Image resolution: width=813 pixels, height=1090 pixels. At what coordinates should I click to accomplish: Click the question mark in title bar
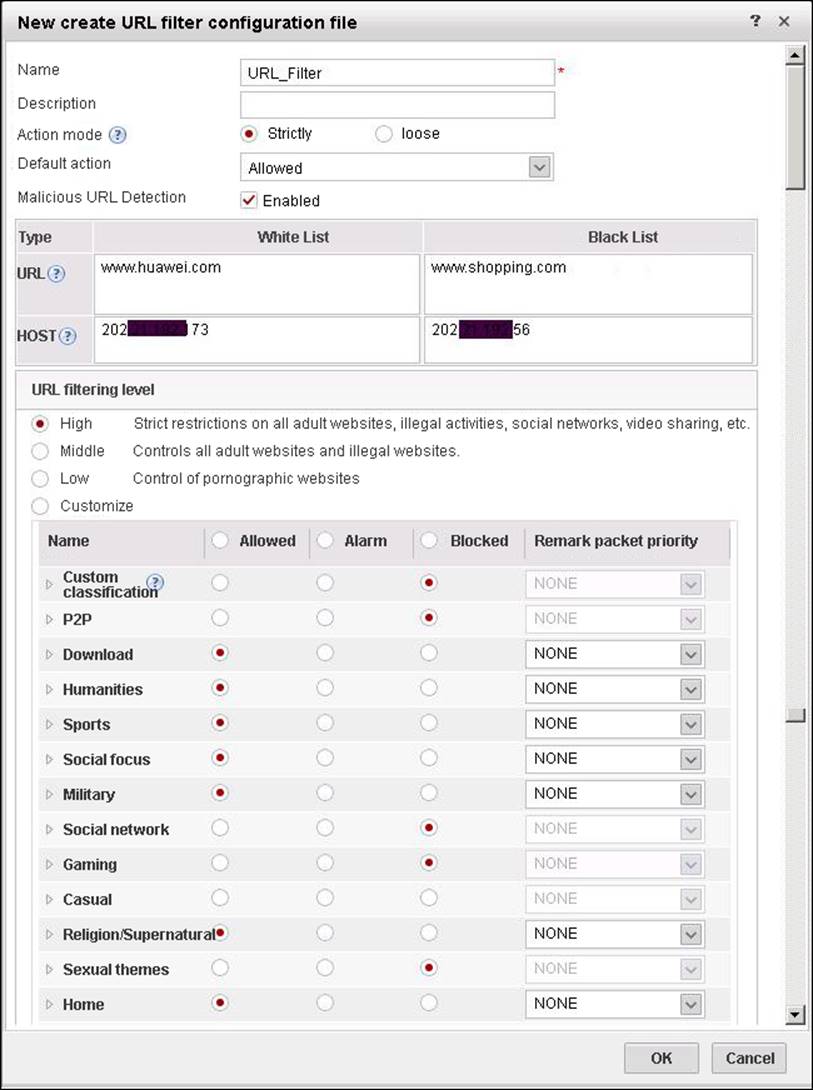(x=755, y=21)
